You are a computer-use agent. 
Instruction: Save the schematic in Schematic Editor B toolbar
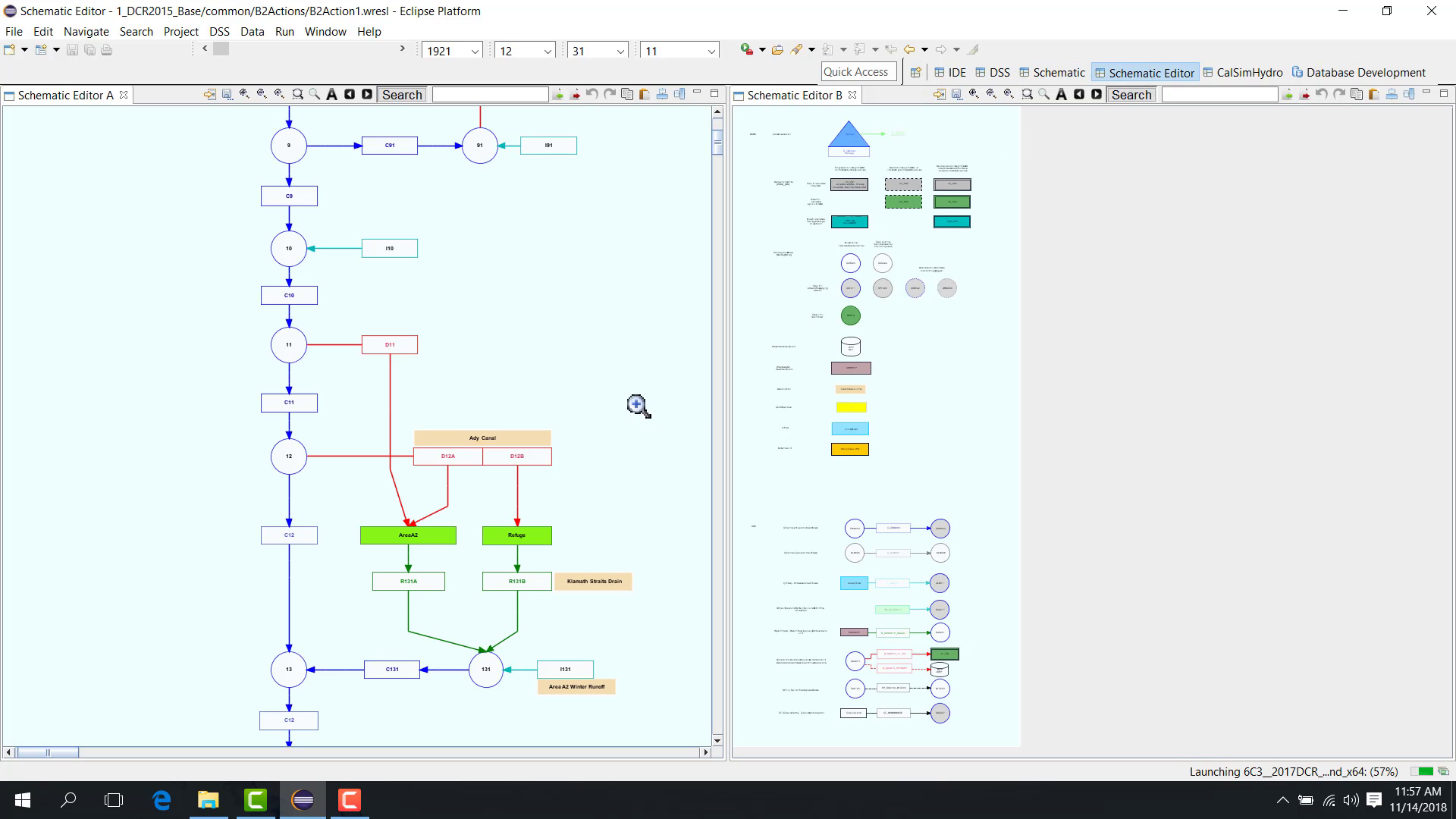956,95
